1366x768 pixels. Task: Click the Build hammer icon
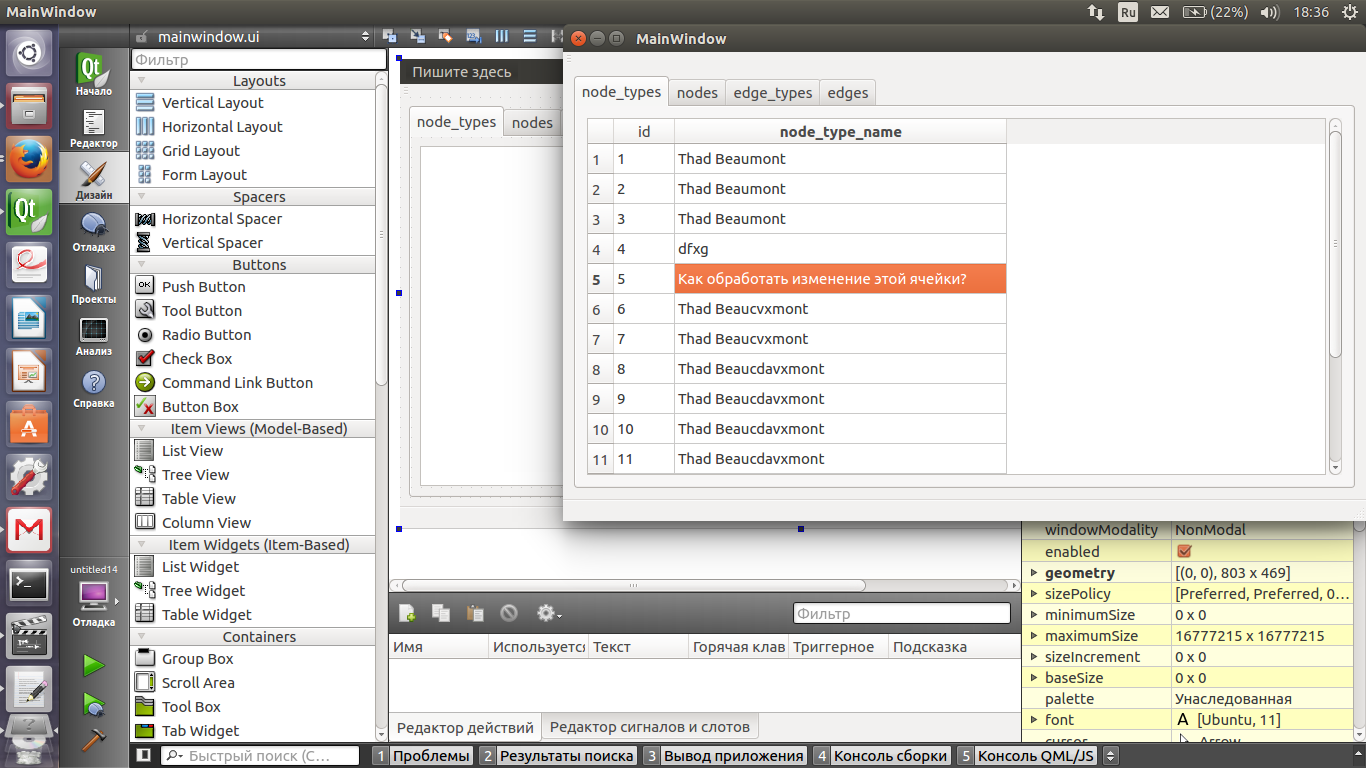click(x=94, y=740)
